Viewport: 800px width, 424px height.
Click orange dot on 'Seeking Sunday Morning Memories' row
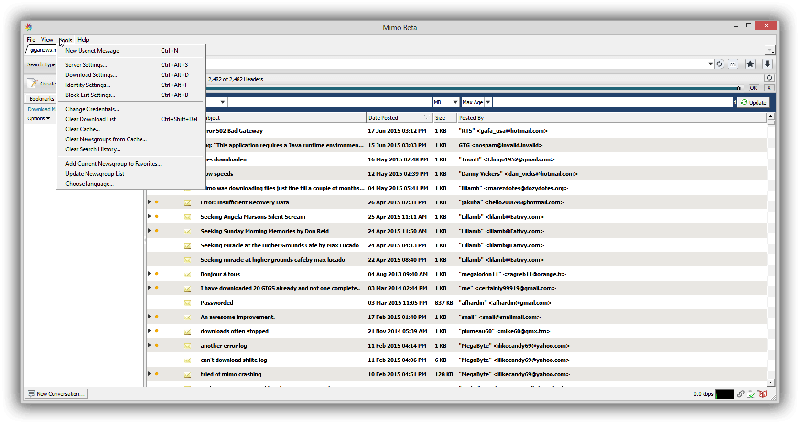pyautogui.click(x=157, y=231)
